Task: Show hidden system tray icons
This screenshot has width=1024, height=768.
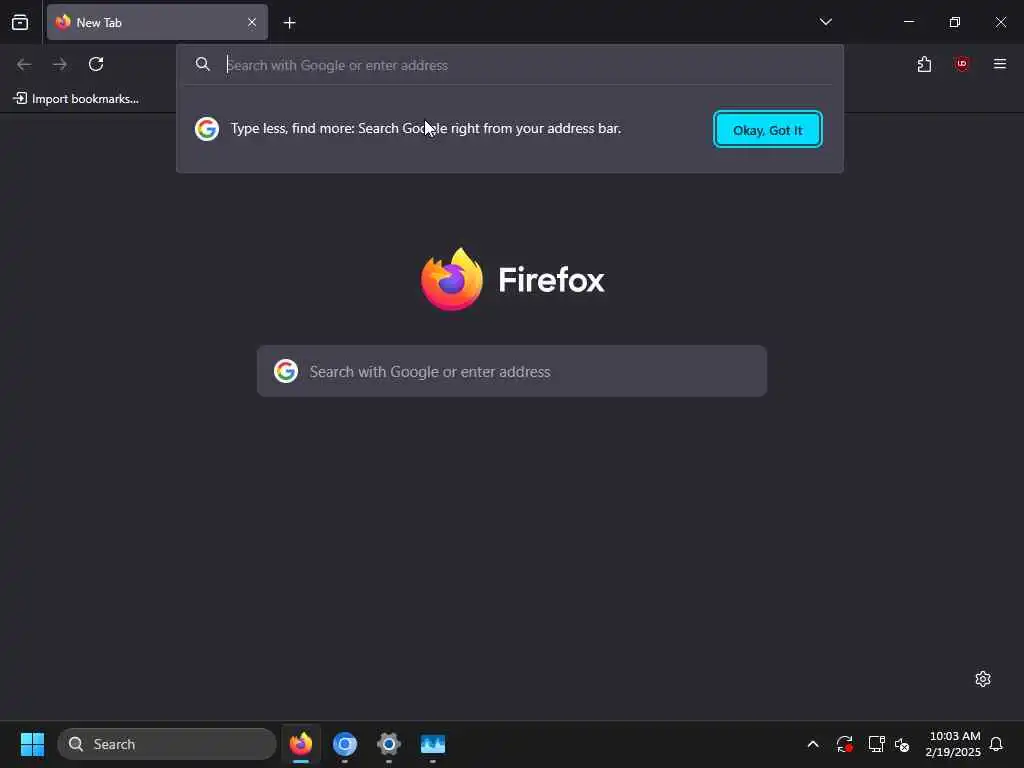Action: click(813, 744)
